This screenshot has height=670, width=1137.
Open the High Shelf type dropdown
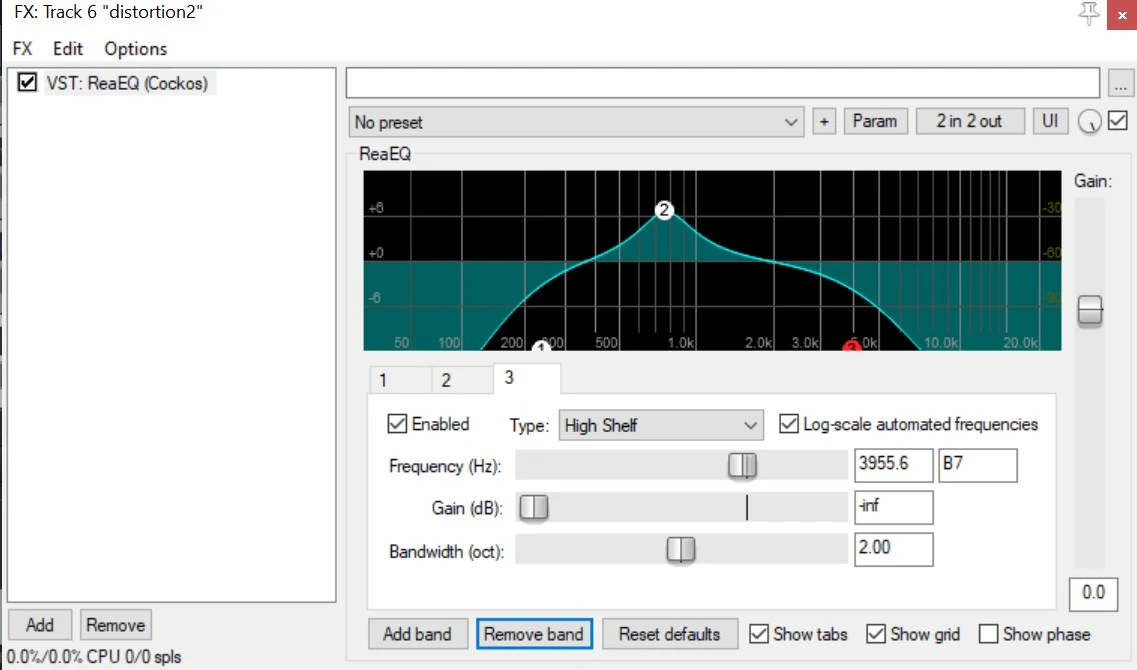pyautogui.click(x=661, y=425)
